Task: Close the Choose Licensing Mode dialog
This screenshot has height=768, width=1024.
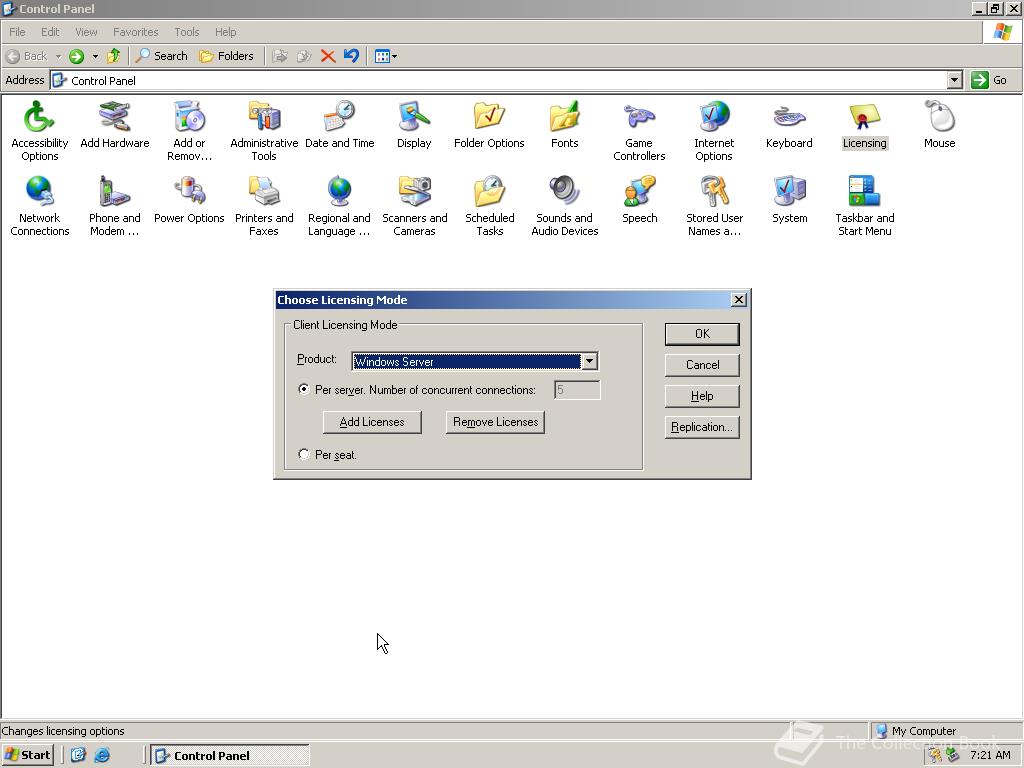Action: [x=739, y=300]
